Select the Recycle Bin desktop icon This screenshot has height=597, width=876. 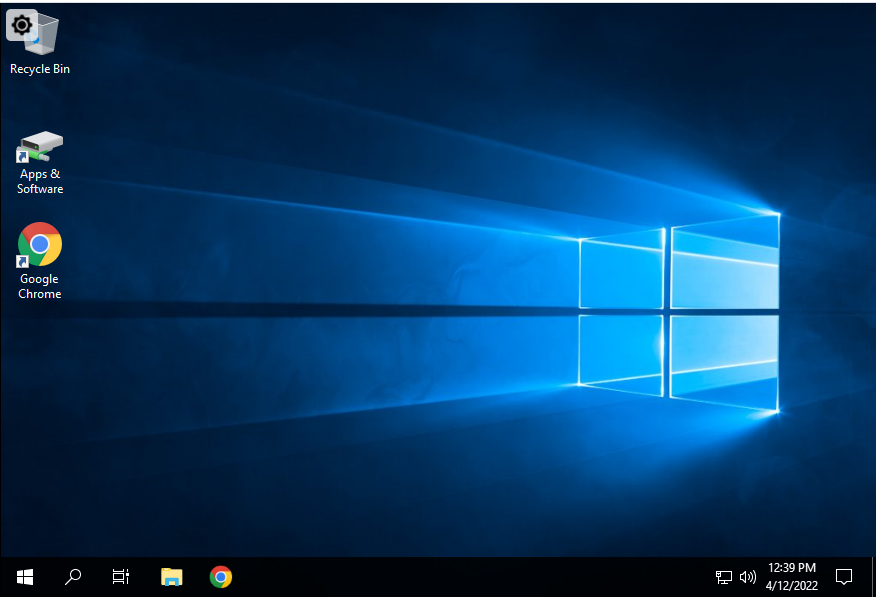(x=40, y=44)
